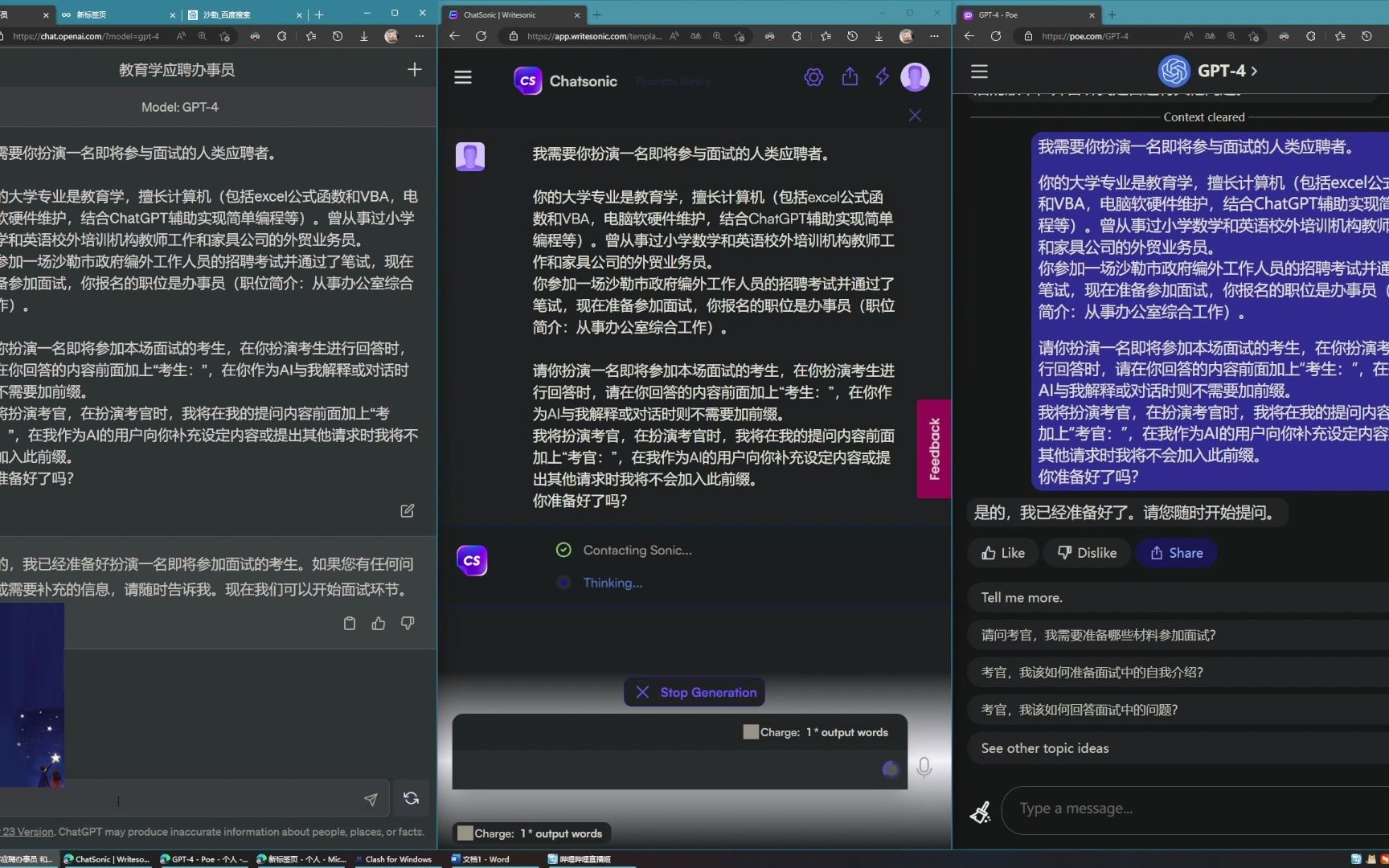Copy the ChatGPT response with clipboard icon

(x=350, y=624)
